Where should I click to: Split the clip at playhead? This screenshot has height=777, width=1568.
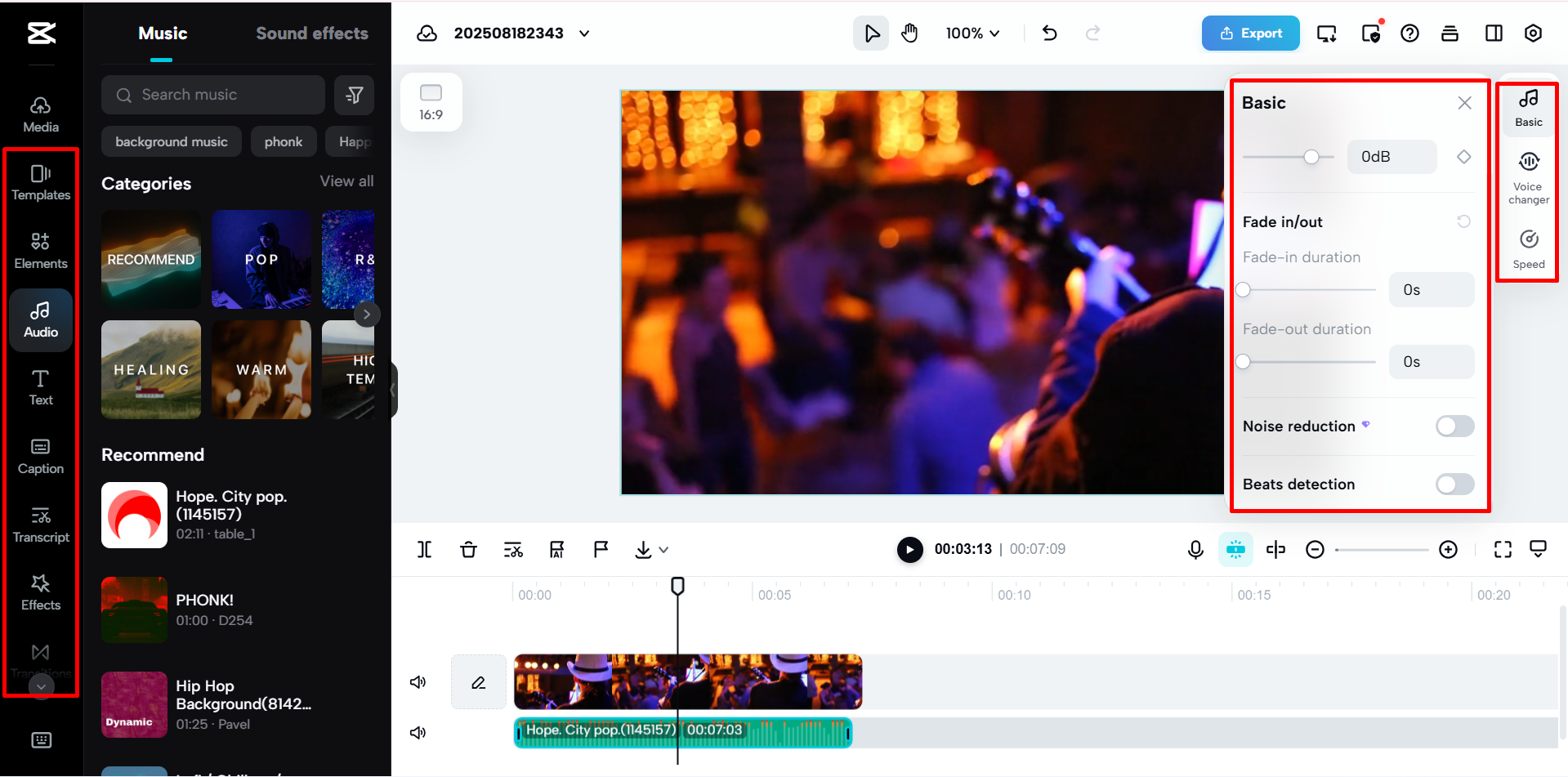pos(424,550)
